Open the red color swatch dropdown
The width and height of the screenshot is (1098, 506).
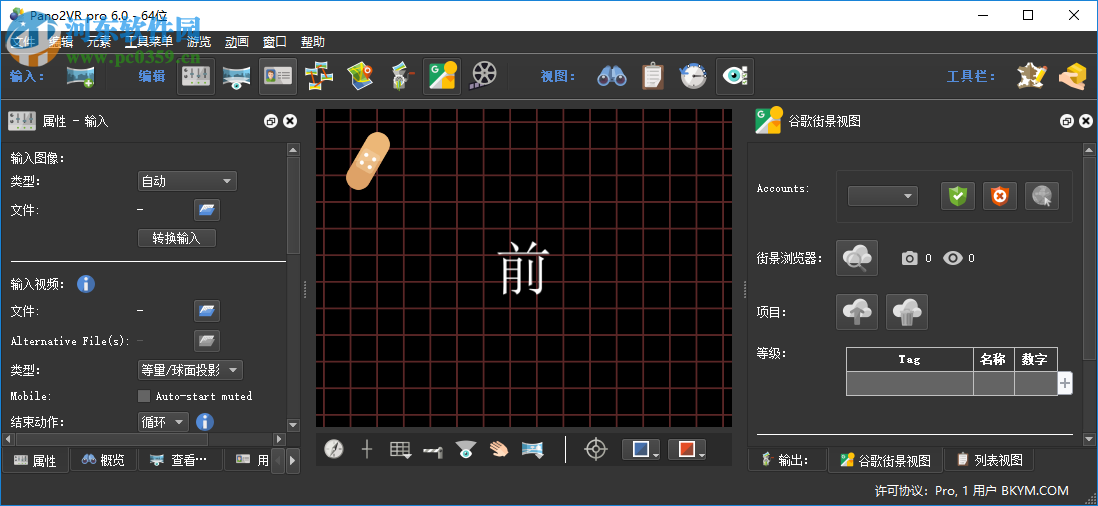pyautogui.click(x=688, y=449)
